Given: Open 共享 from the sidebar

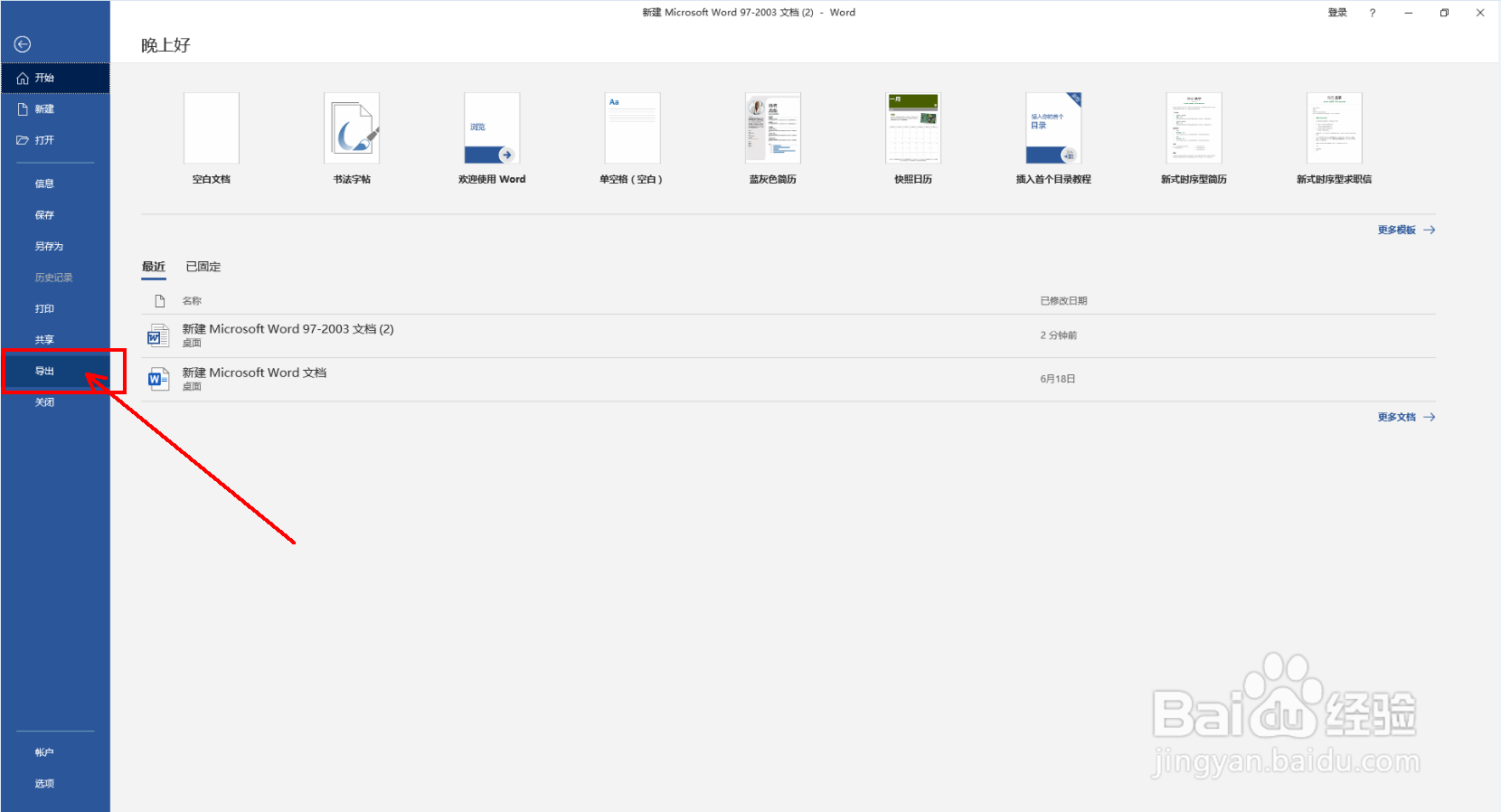Looking at the screenshot, I should (x=55, y=340).
